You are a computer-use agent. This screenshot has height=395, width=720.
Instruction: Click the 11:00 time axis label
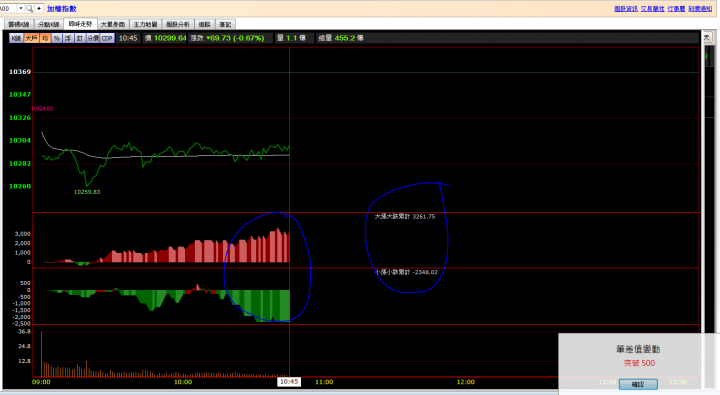coord(324,382)
